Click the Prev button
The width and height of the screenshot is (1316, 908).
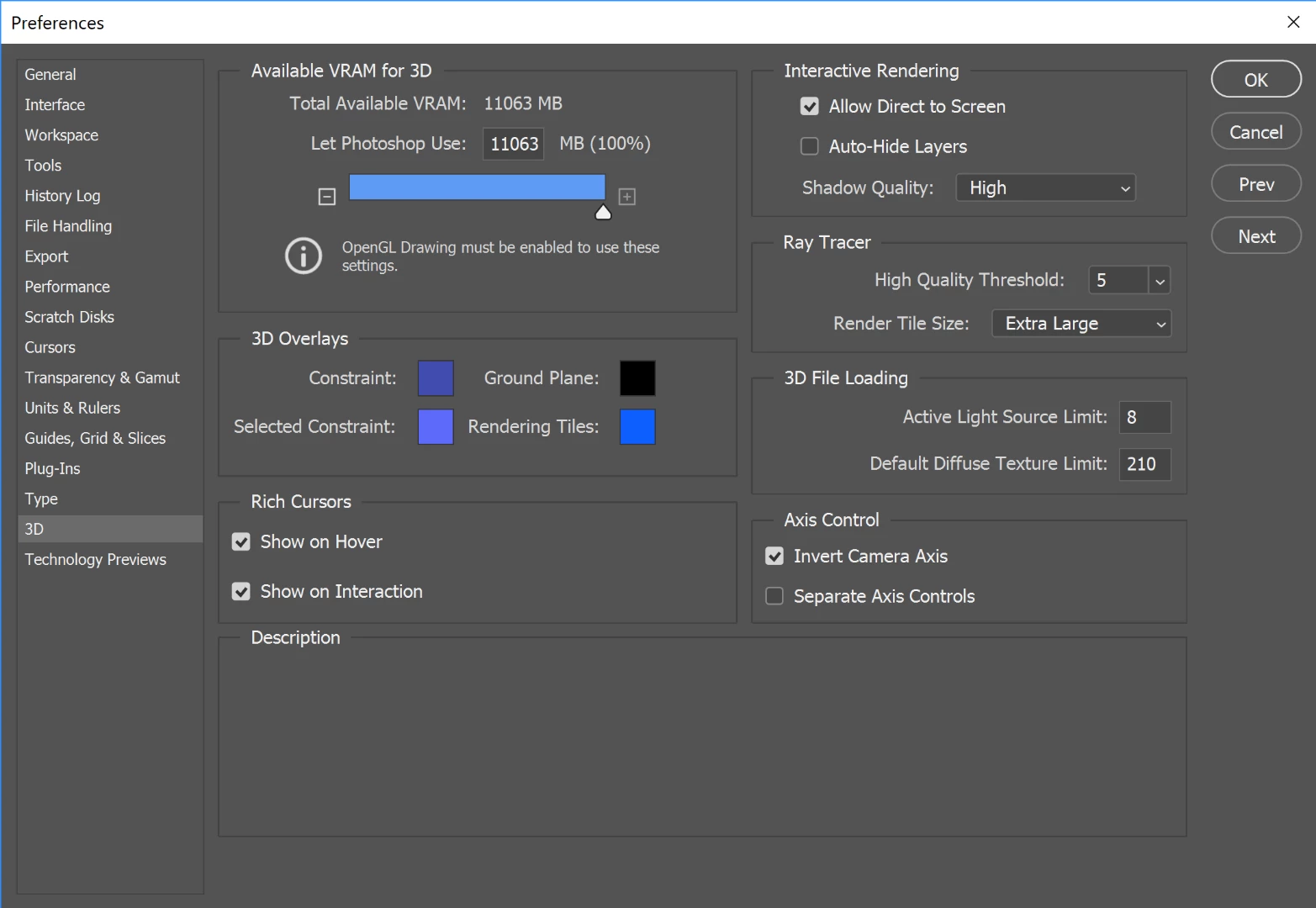click(x=1256, y=184)
